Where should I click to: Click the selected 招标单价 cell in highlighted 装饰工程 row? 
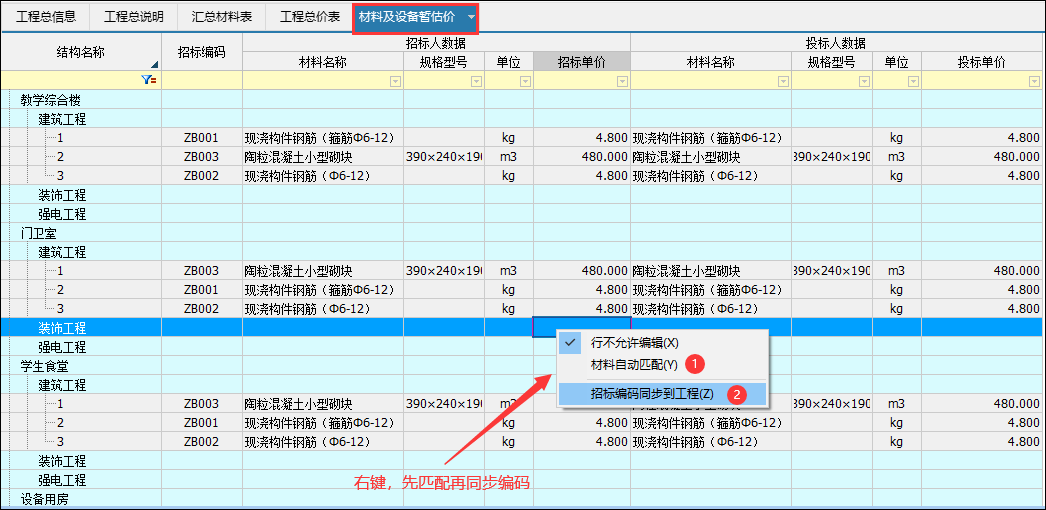(582, 328)
